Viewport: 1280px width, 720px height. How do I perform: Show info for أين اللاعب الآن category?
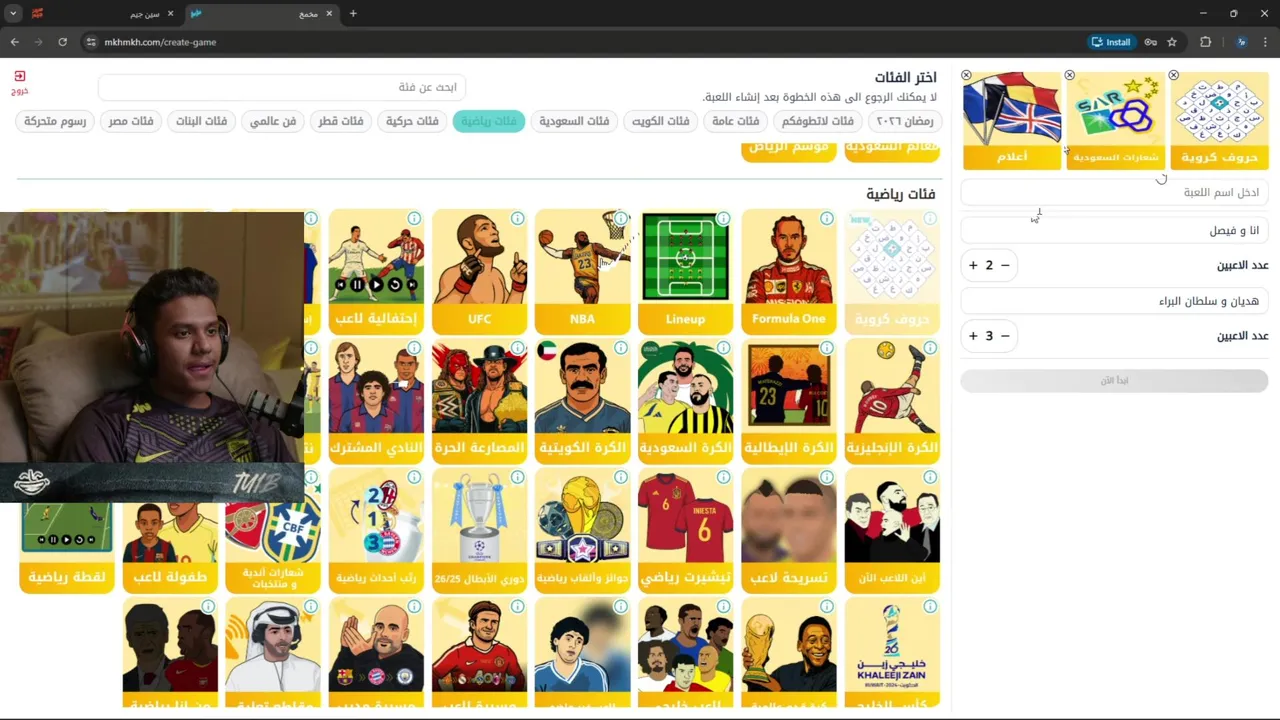(930, 478)
